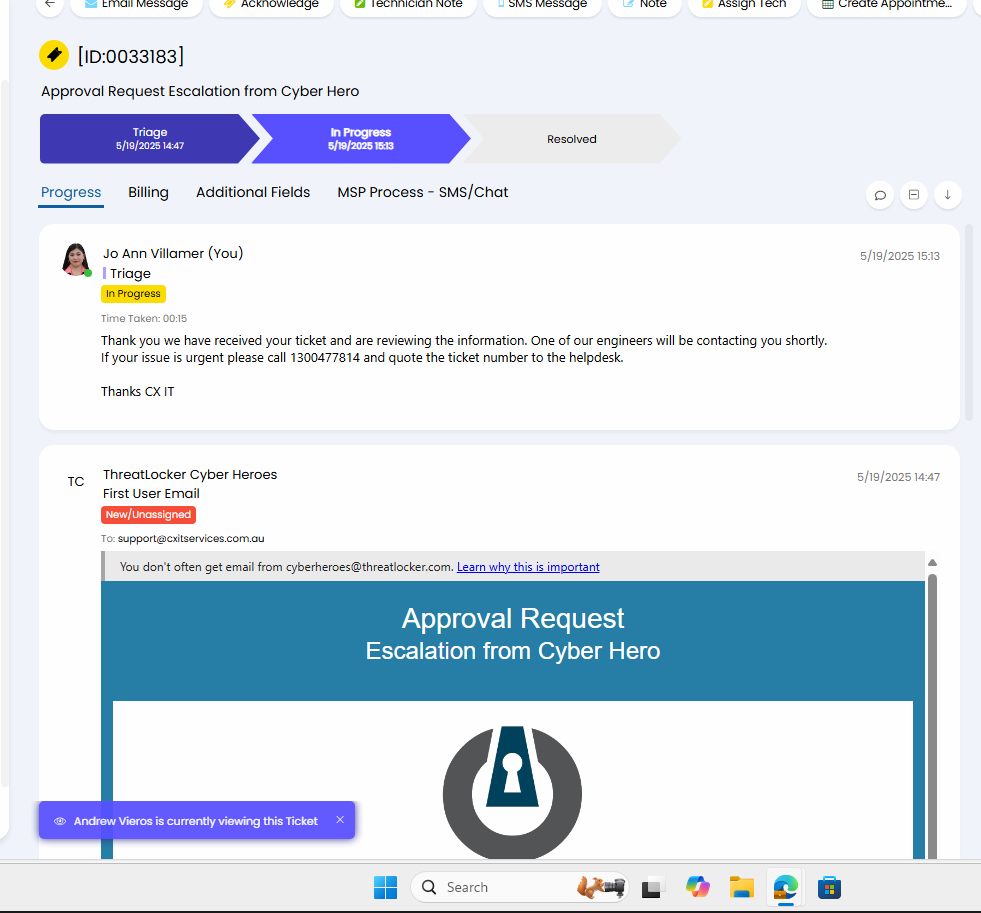Click 'ThreatLocker Cyber Heroes' sender name
The width and height of the screenshot is (981, 913).
coord(190,474)
